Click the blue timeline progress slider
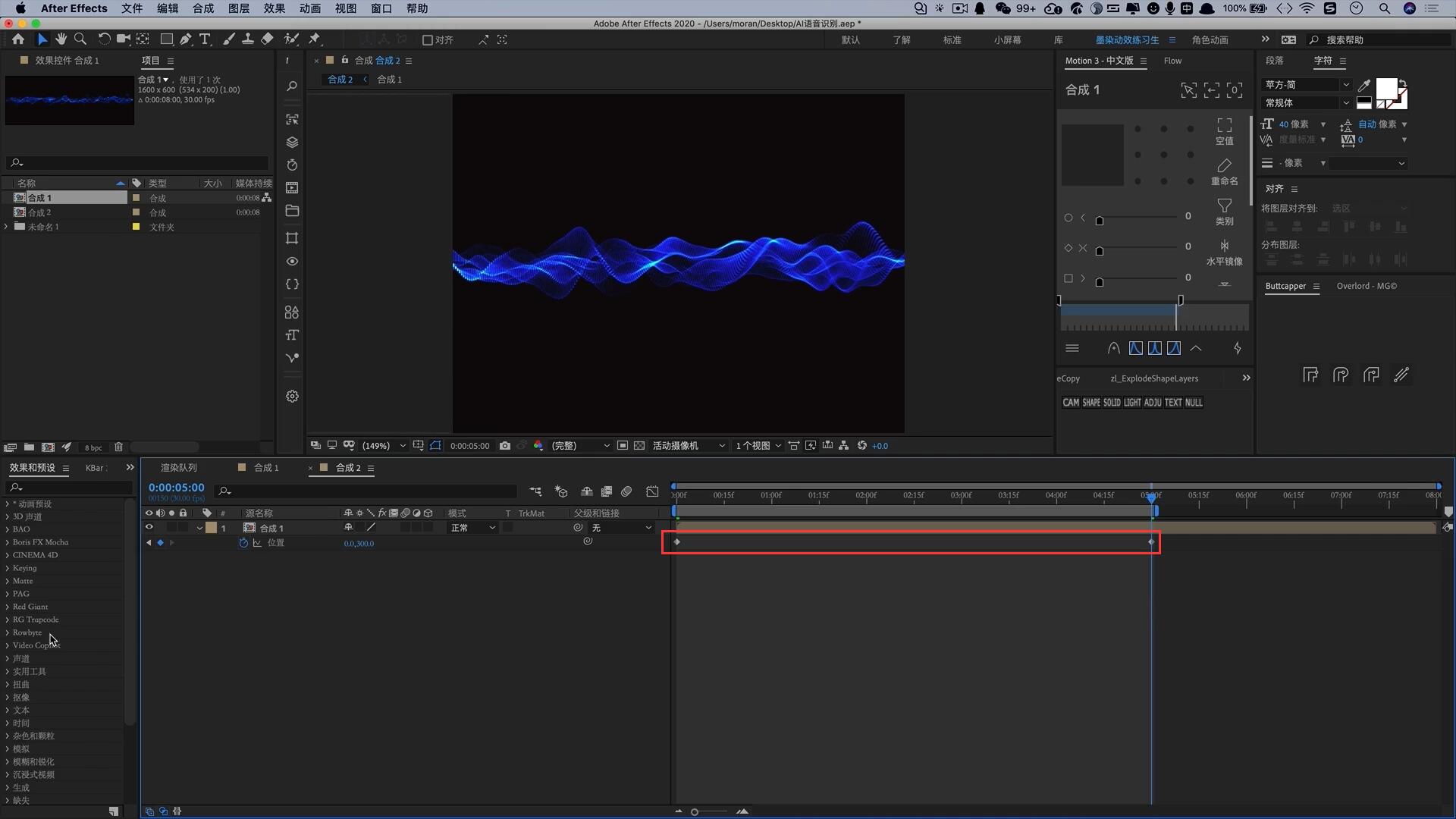The height and width of the screenshot is (819, 1456). (1152, 495)
